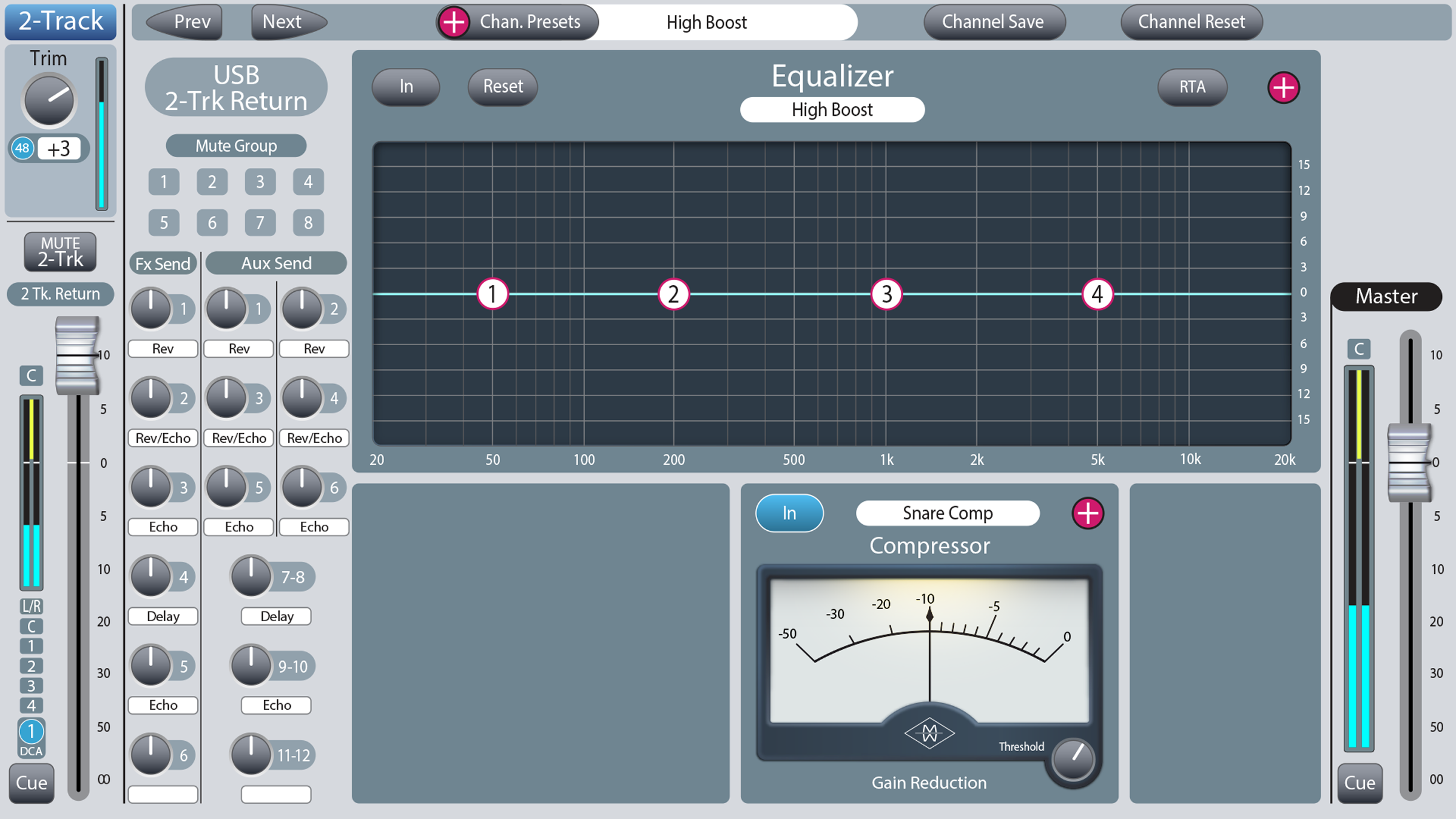Click the Master fader handle
Viewport: 1456px width, 819px height.
(1409, 463)
